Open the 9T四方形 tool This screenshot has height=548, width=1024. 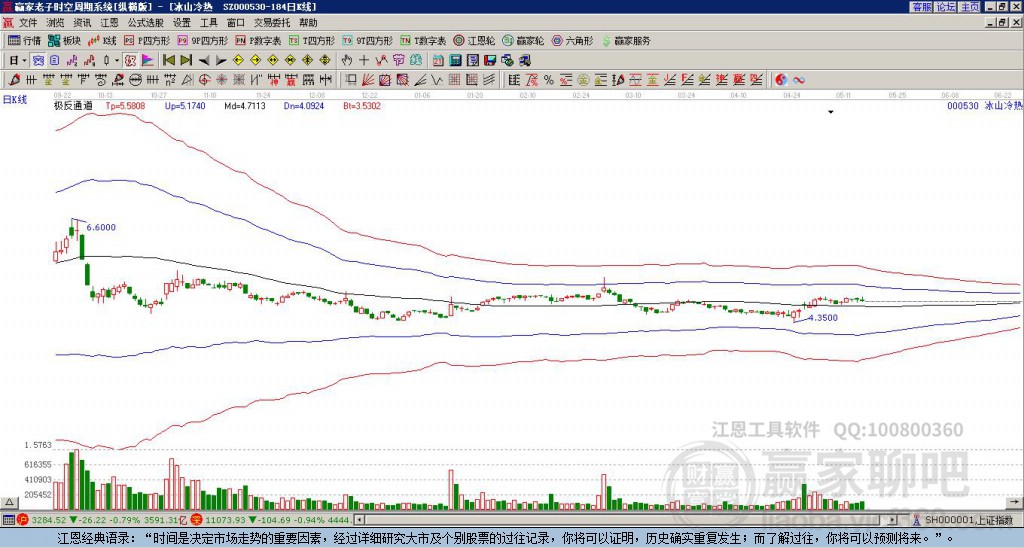pos(367,40)
